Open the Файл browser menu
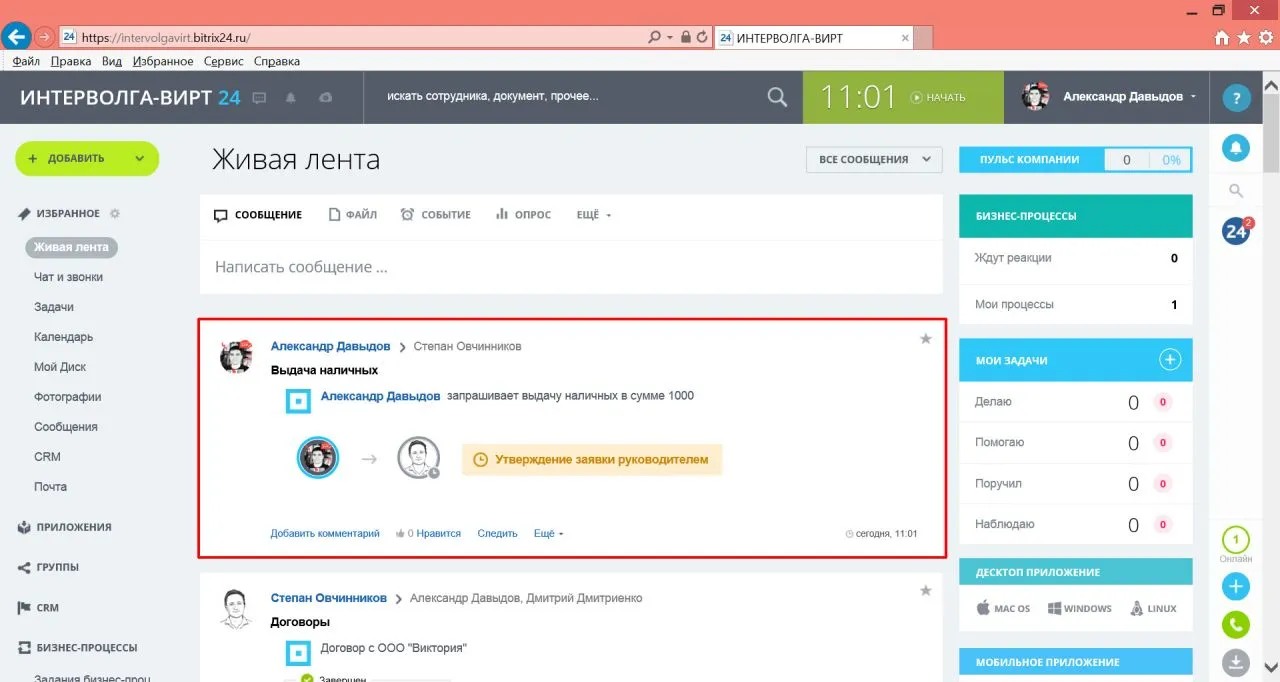The height and width of the screenshot is (682, 1280). [x=26, y=61]
